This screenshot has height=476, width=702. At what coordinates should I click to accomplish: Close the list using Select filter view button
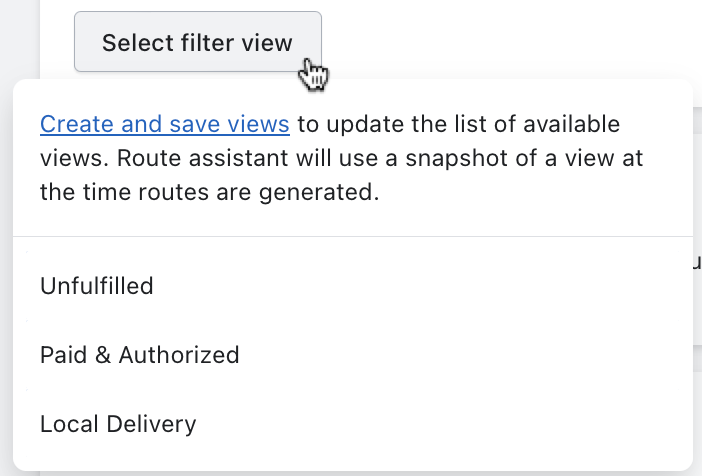click(x=197, y=42)
